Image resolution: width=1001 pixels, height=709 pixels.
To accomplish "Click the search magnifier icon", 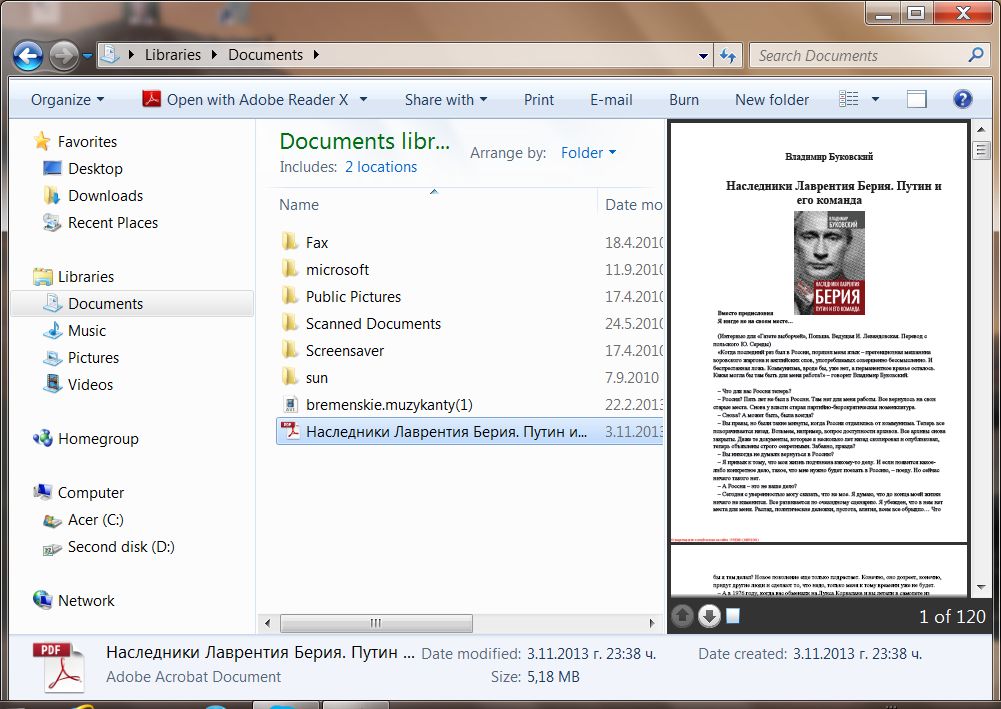I will coord(976,56).
